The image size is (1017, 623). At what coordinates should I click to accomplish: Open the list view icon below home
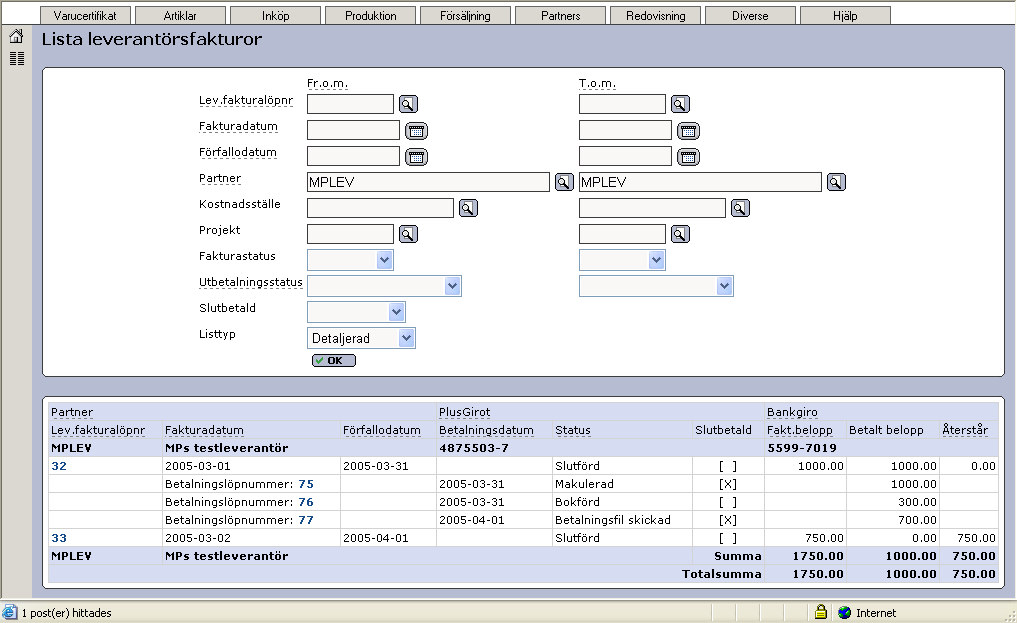17,58
